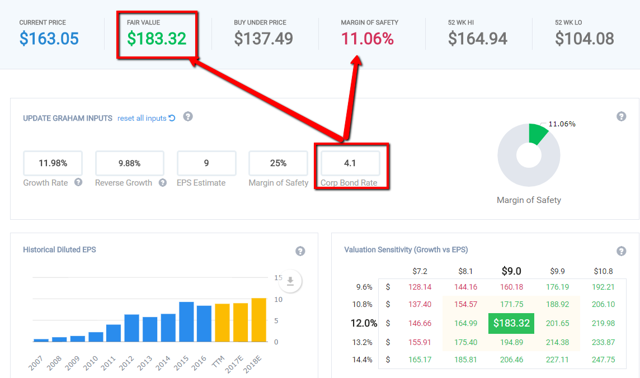Click the green donut chart segment
The width and height of the screenshot is (640, 378).
538,133
